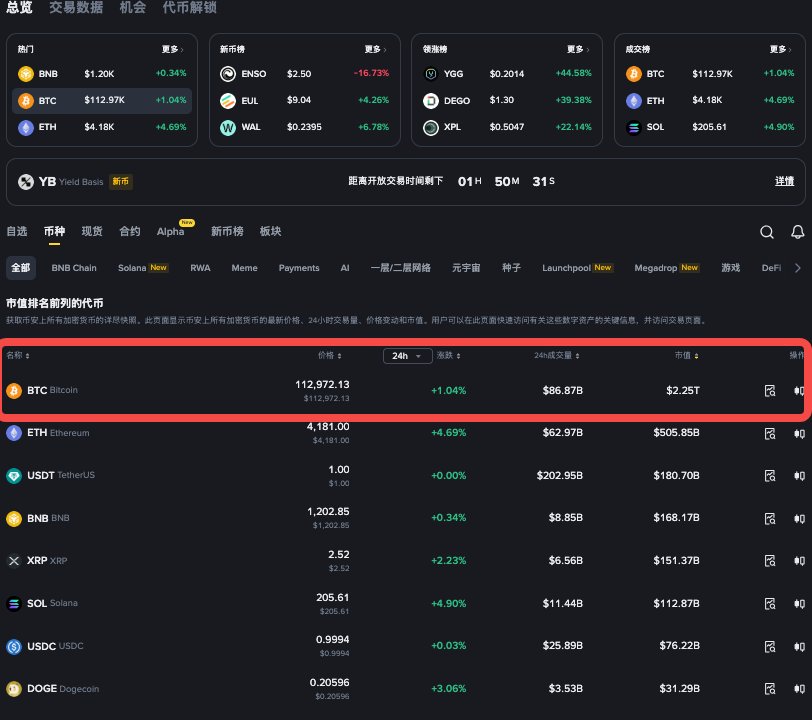Click the candlestick trade icon in SOL table row
Viewport: 812px width, 720px height.
799,604
